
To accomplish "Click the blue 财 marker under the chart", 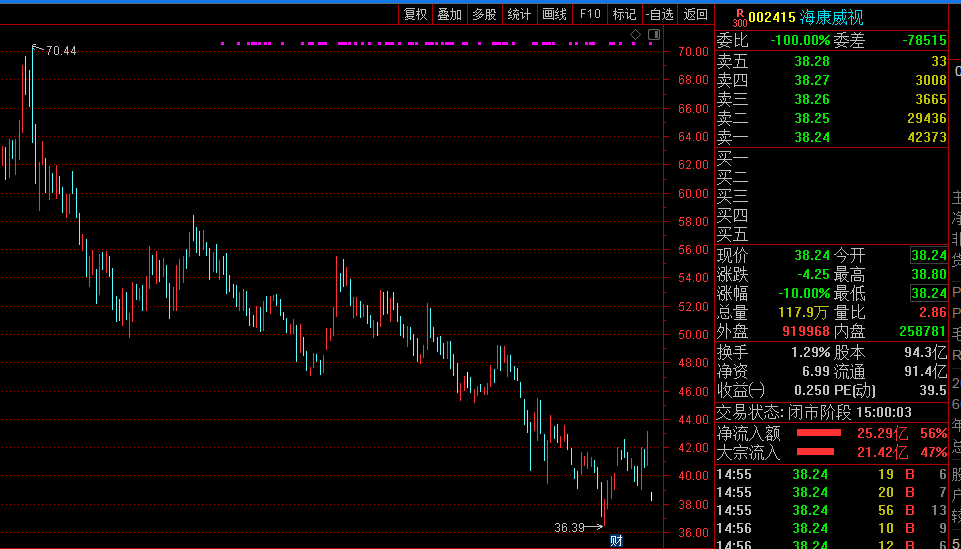I will pyautogui.click(x=616, y=541).
